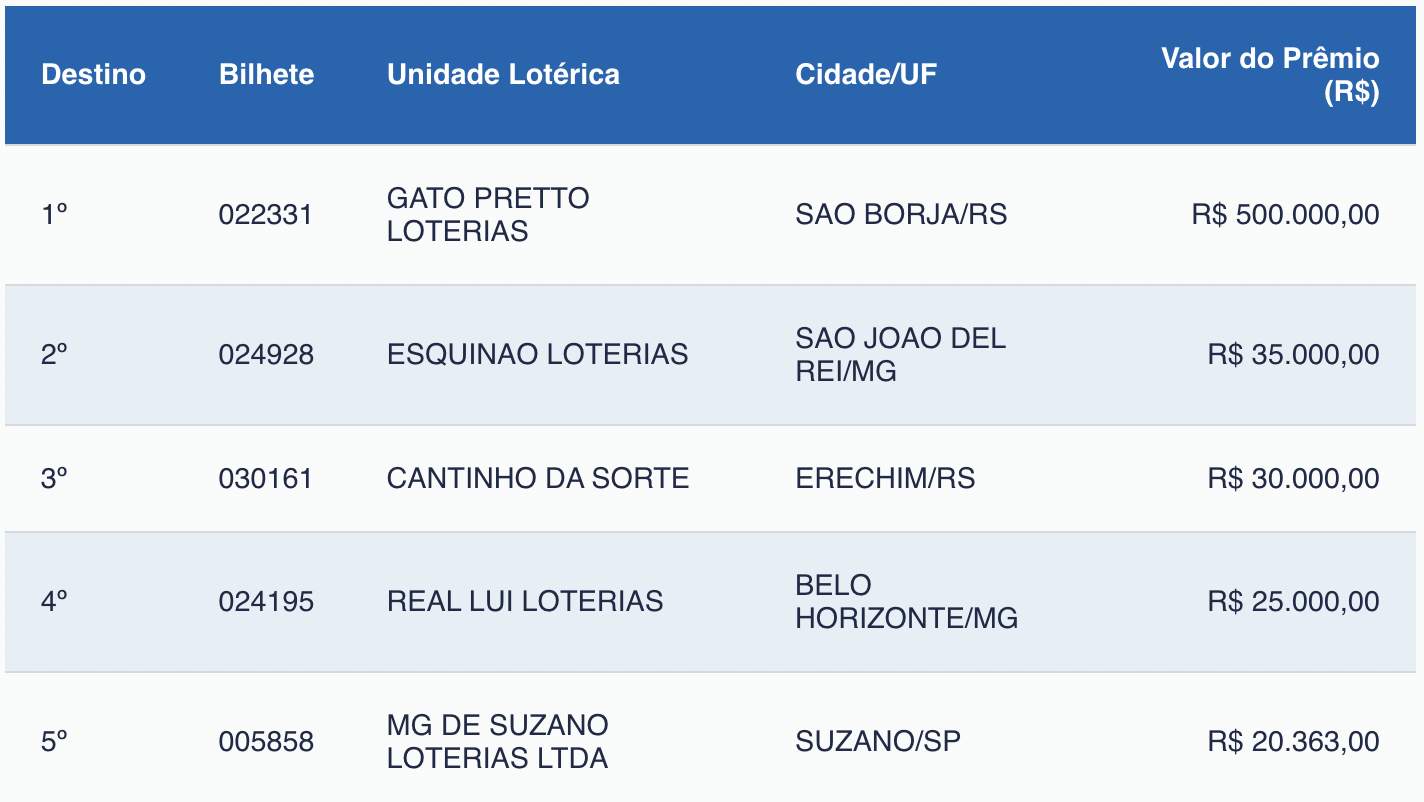Click the Destino column header
The image size is (1424, 802).
[x=93, y=75]
